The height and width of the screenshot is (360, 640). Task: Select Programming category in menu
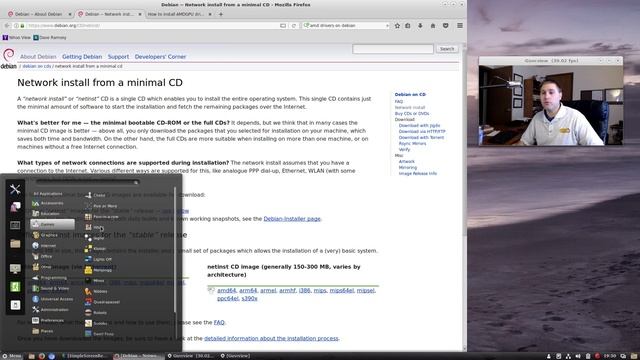pos(50,278)
